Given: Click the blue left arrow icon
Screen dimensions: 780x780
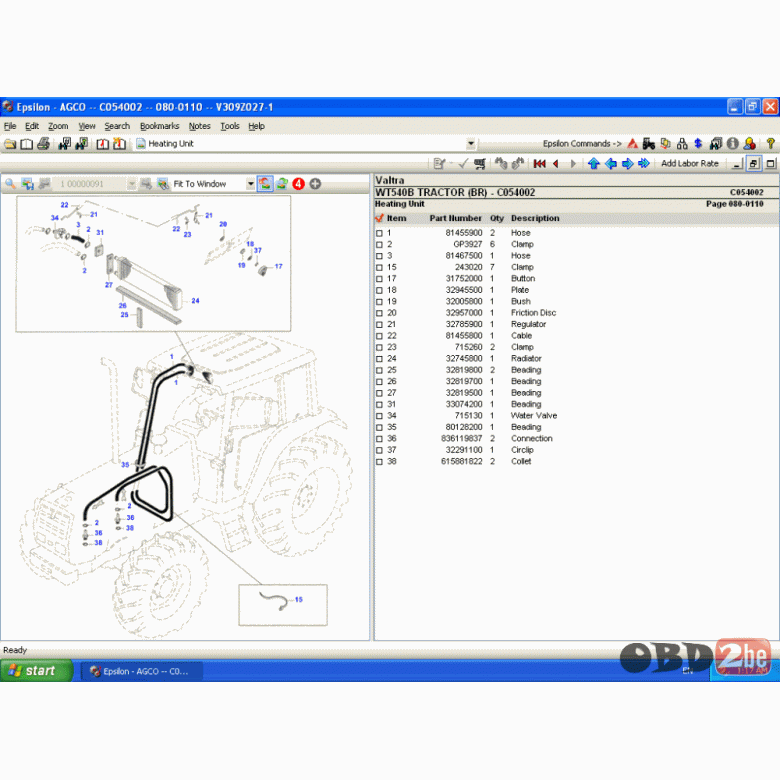Looking at the screenshot, I should click(x=611, y=164).
